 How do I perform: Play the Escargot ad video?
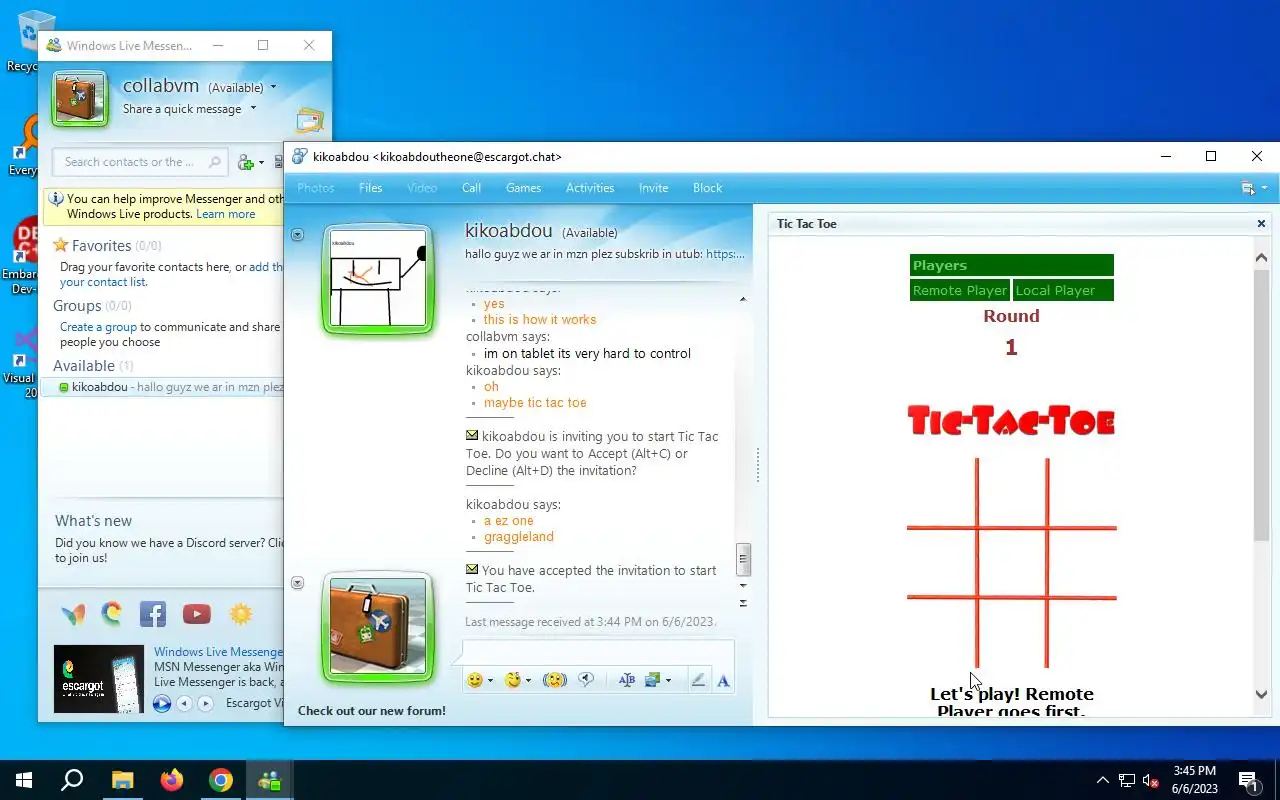[x=161, y=704]
